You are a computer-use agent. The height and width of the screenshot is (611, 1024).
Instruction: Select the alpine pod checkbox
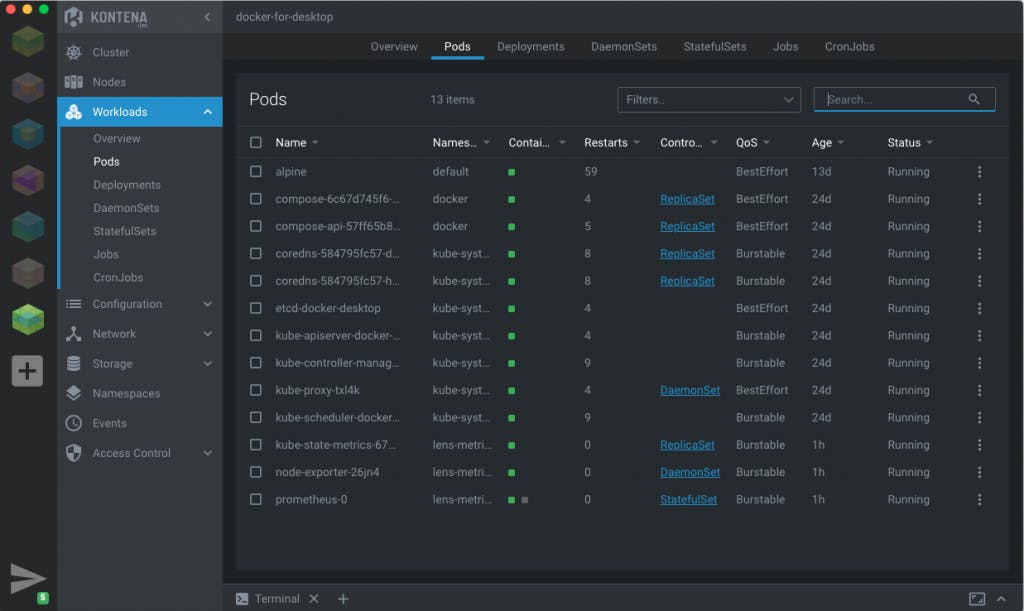point(256,172)
